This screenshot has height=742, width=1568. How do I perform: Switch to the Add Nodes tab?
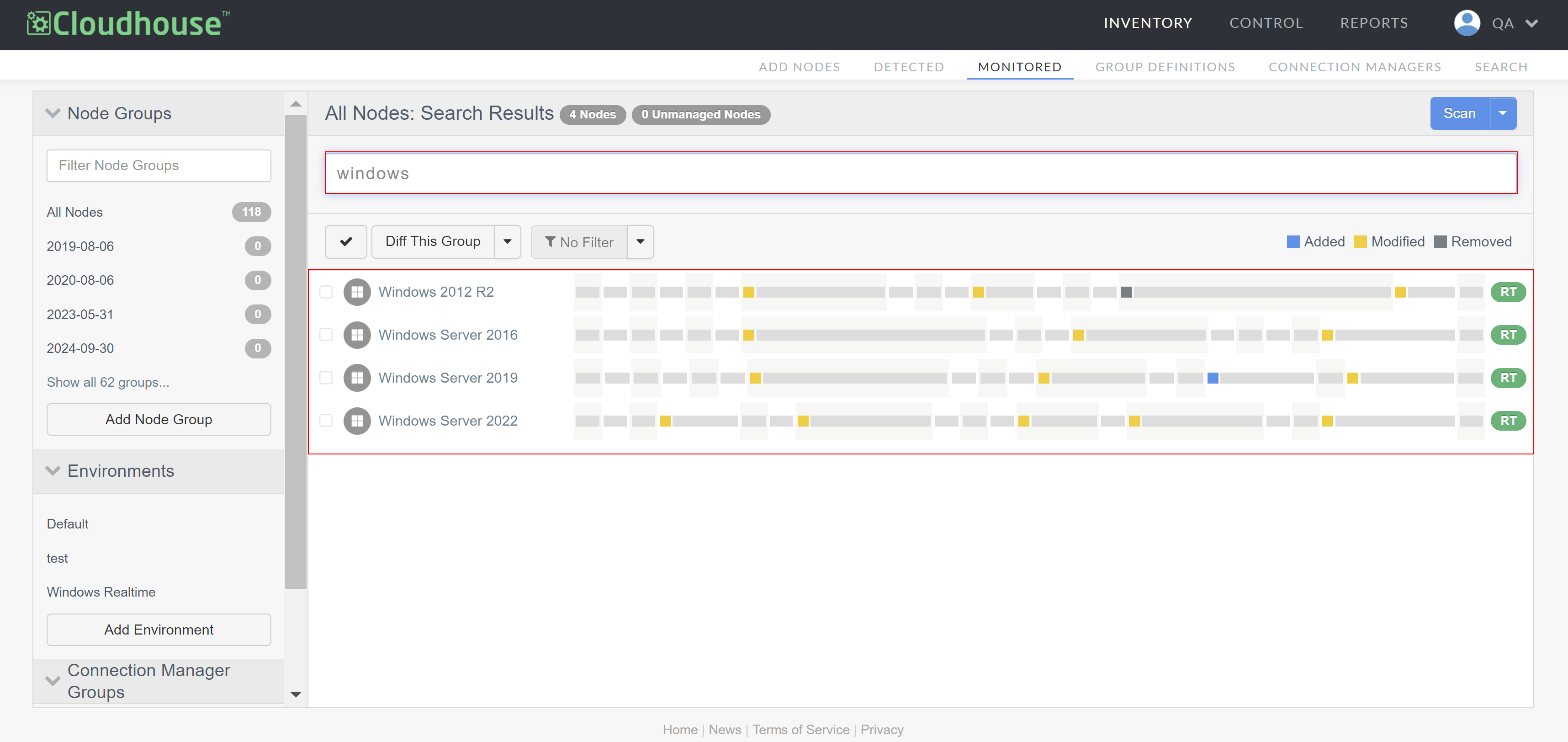(x=799, y=67)
